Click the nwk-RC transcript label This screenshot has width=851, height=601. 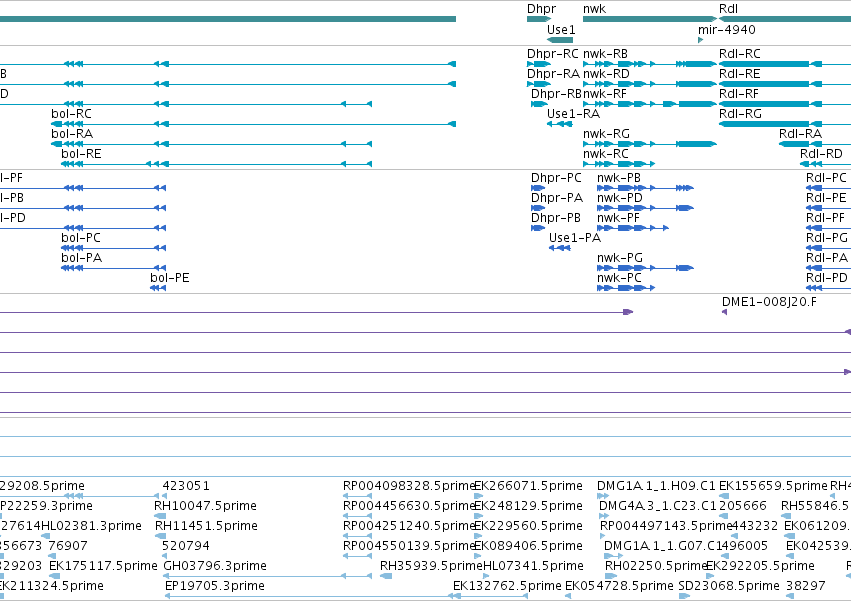(x=606, y=154)
